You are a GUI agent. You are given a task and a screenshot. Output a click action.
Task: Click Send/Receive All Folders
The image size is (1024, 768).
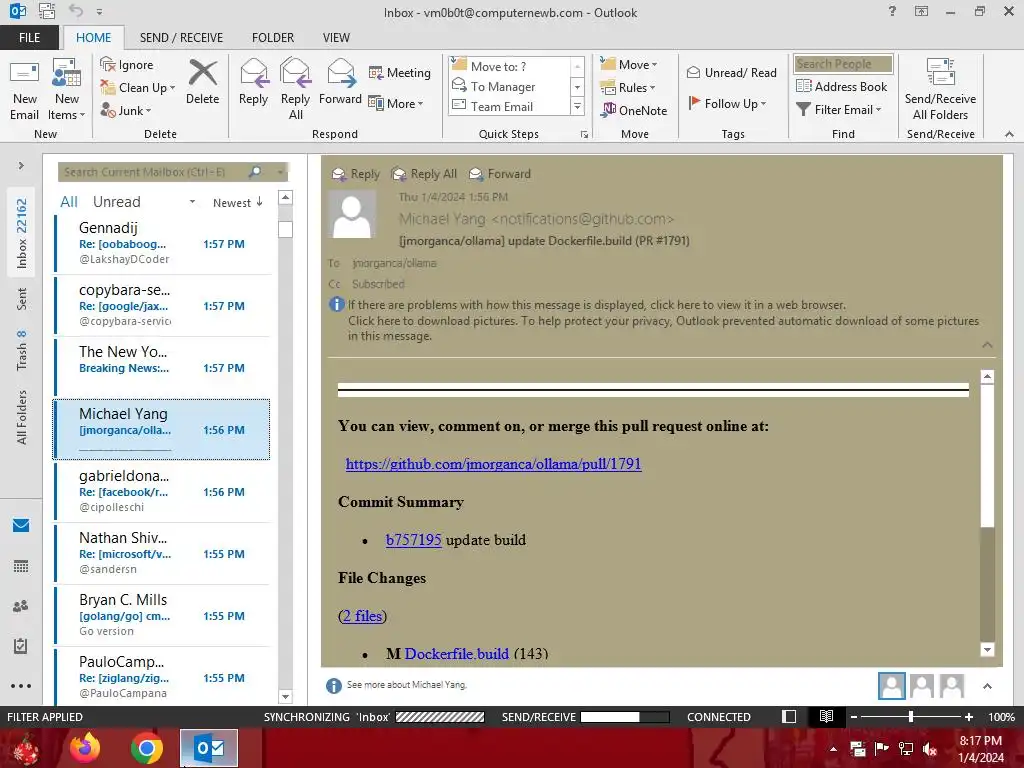[x=940, y=89]
